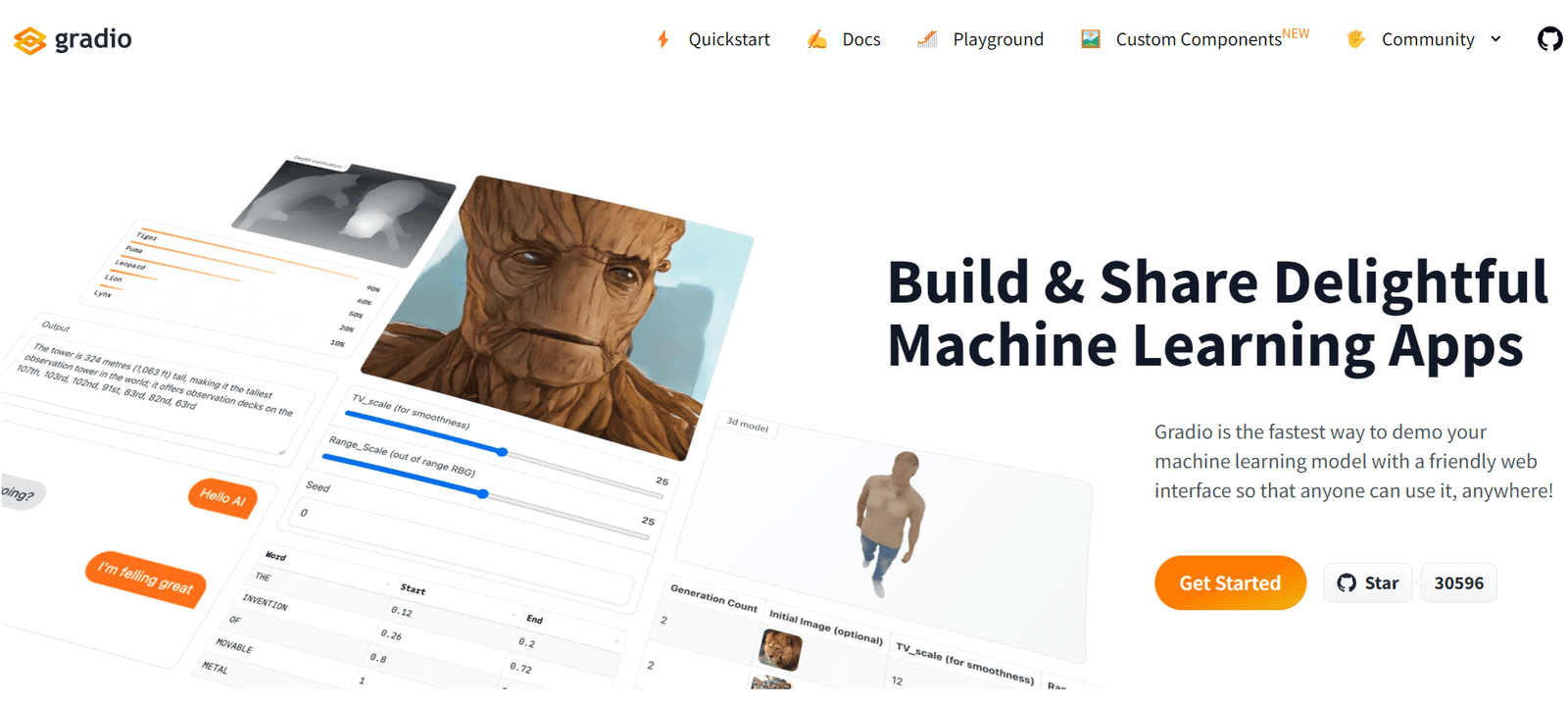Open the Quickstart menu item

tap(728, 39)
